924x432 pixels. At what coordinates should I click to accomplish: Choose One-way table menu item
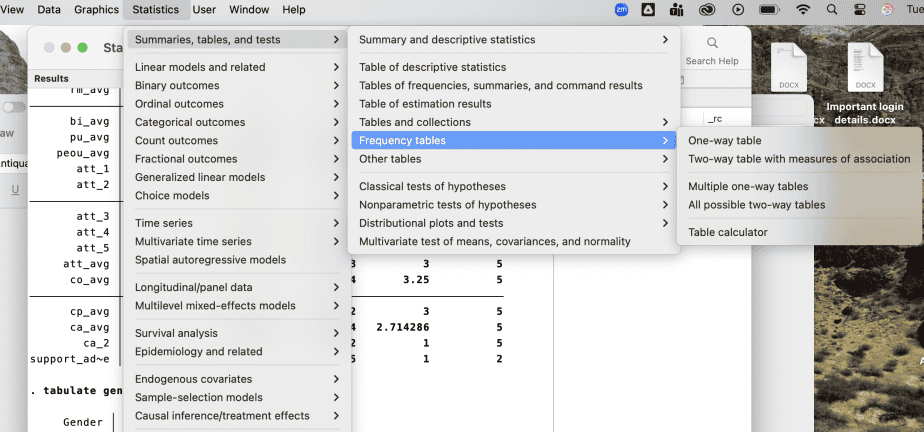724,141
